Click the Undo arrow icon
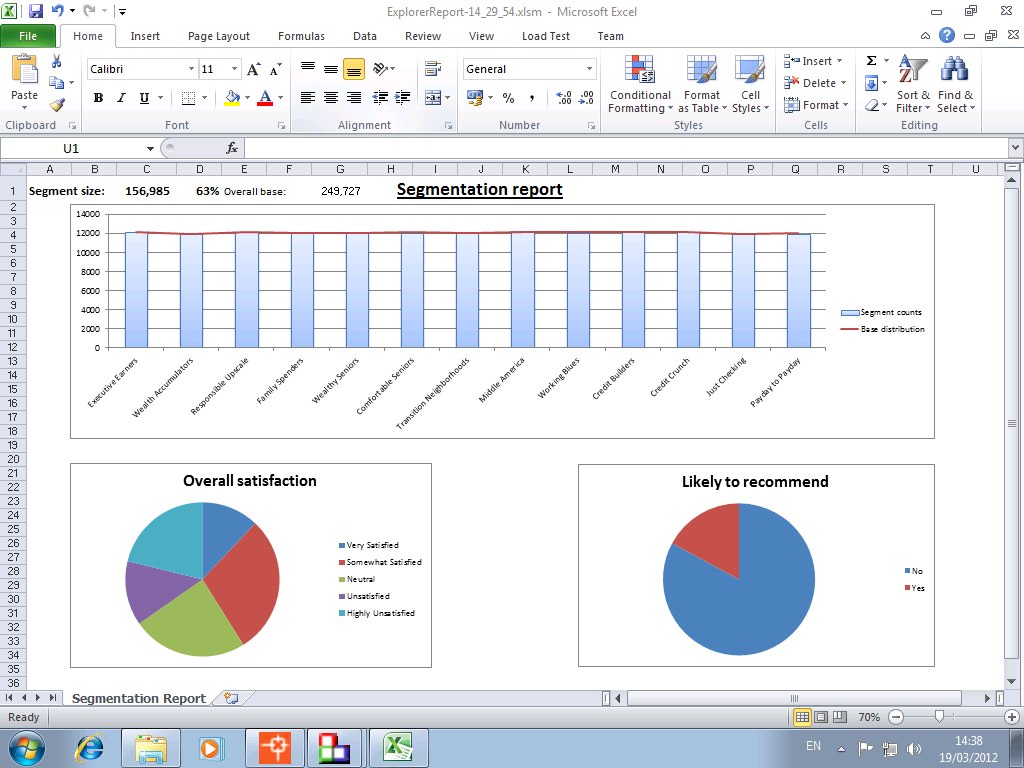The height and width of the screenshot is (768, 1024). [57, 10]
